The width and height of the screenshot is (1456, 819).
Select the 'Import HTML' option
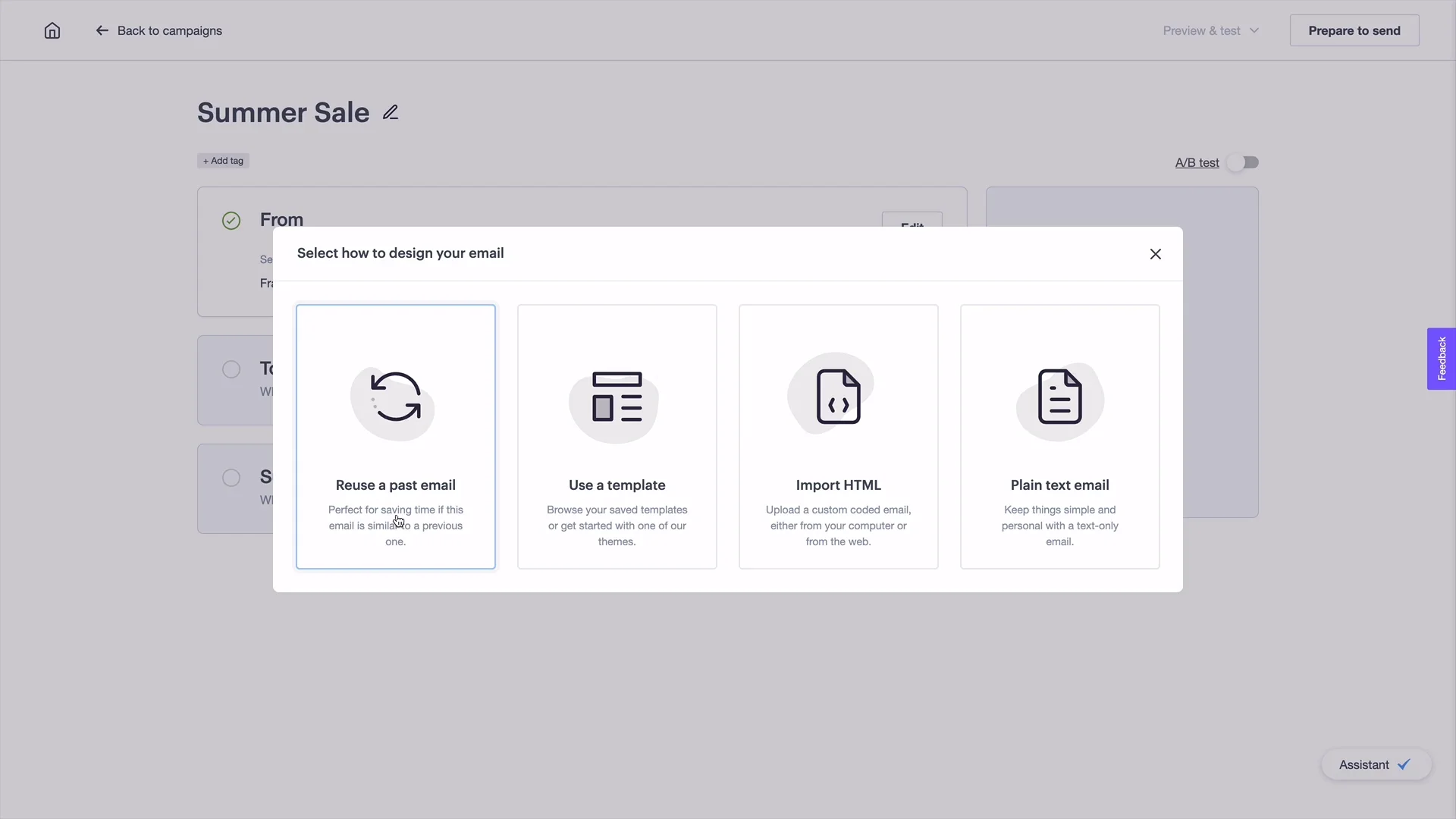click(x=838, y=437)
